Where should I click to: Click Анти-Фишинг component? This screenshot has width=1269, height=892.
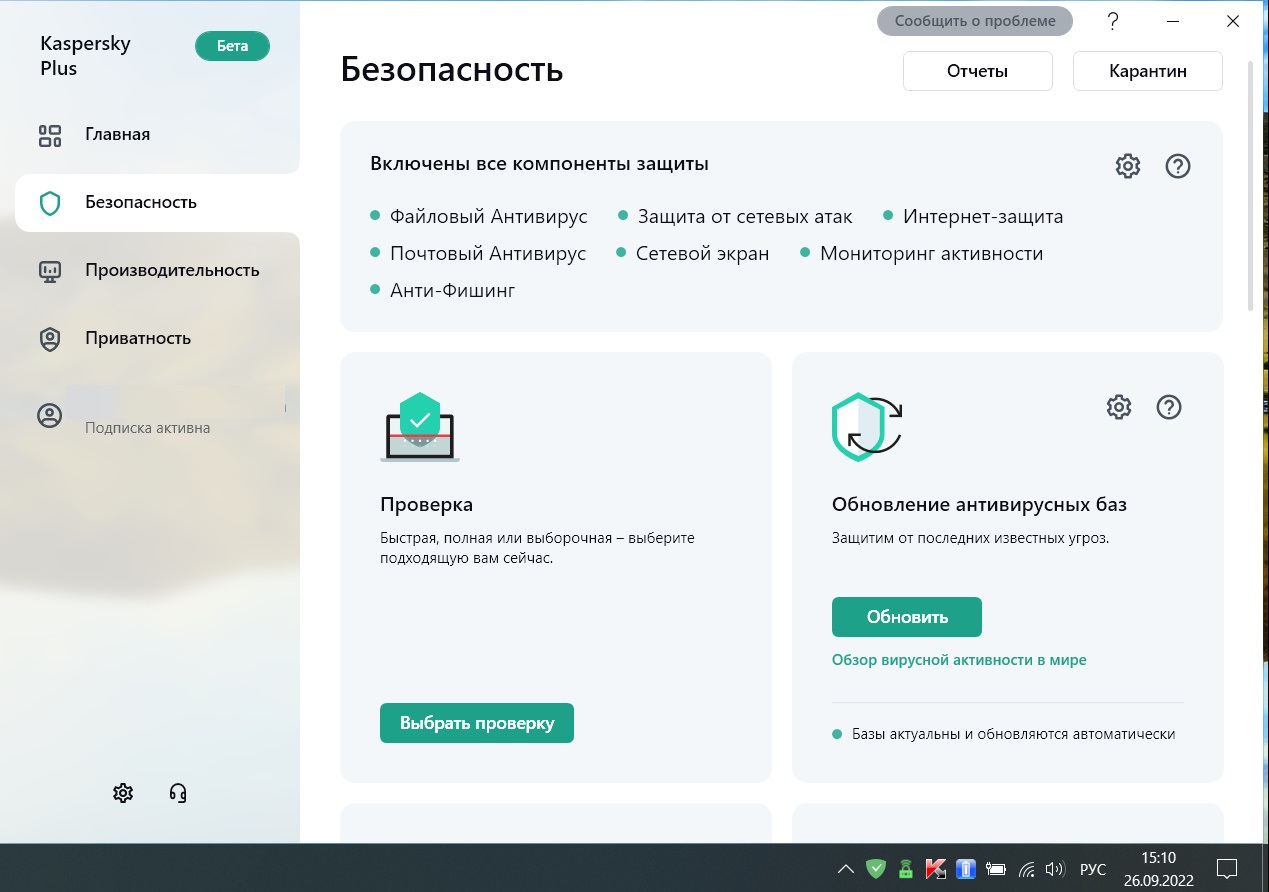[x=442, y=290]
